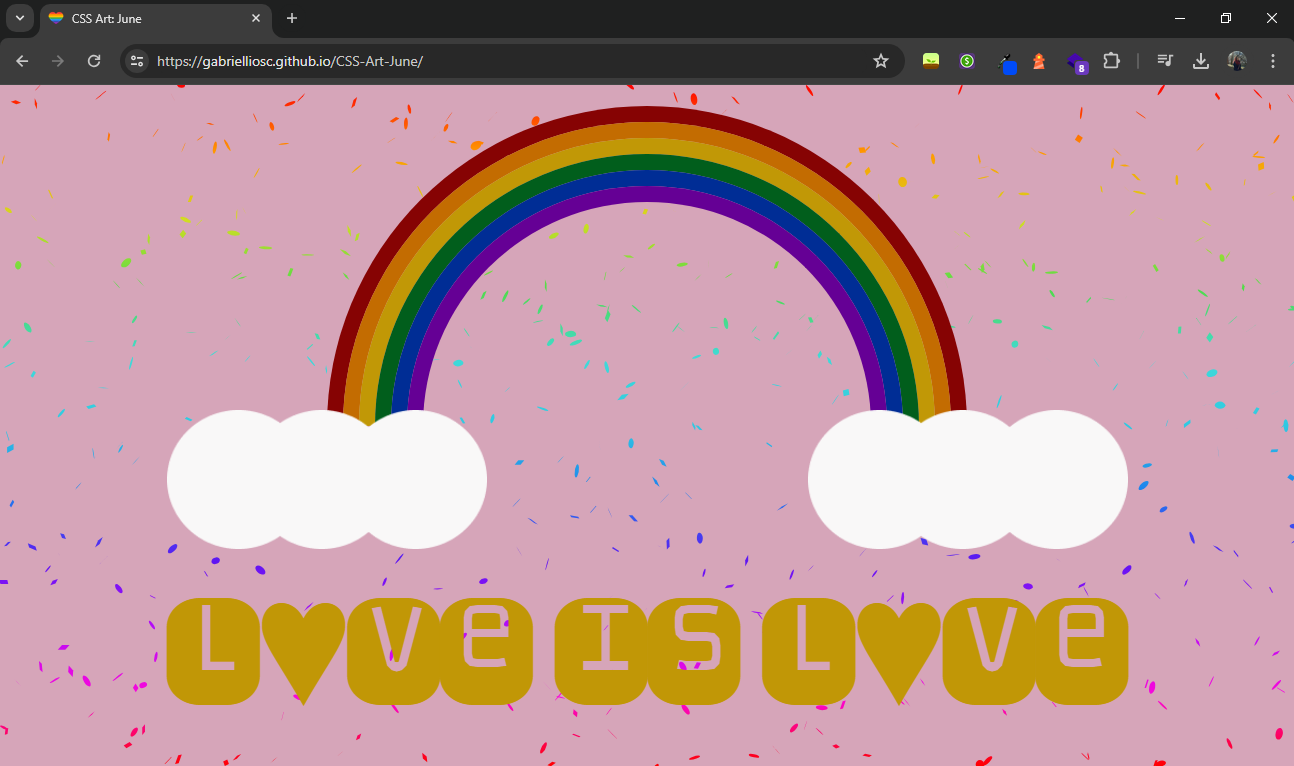Screen dimensions: 1294x766
Task: Click the forward navigation arrow
Action: point(58,61)
